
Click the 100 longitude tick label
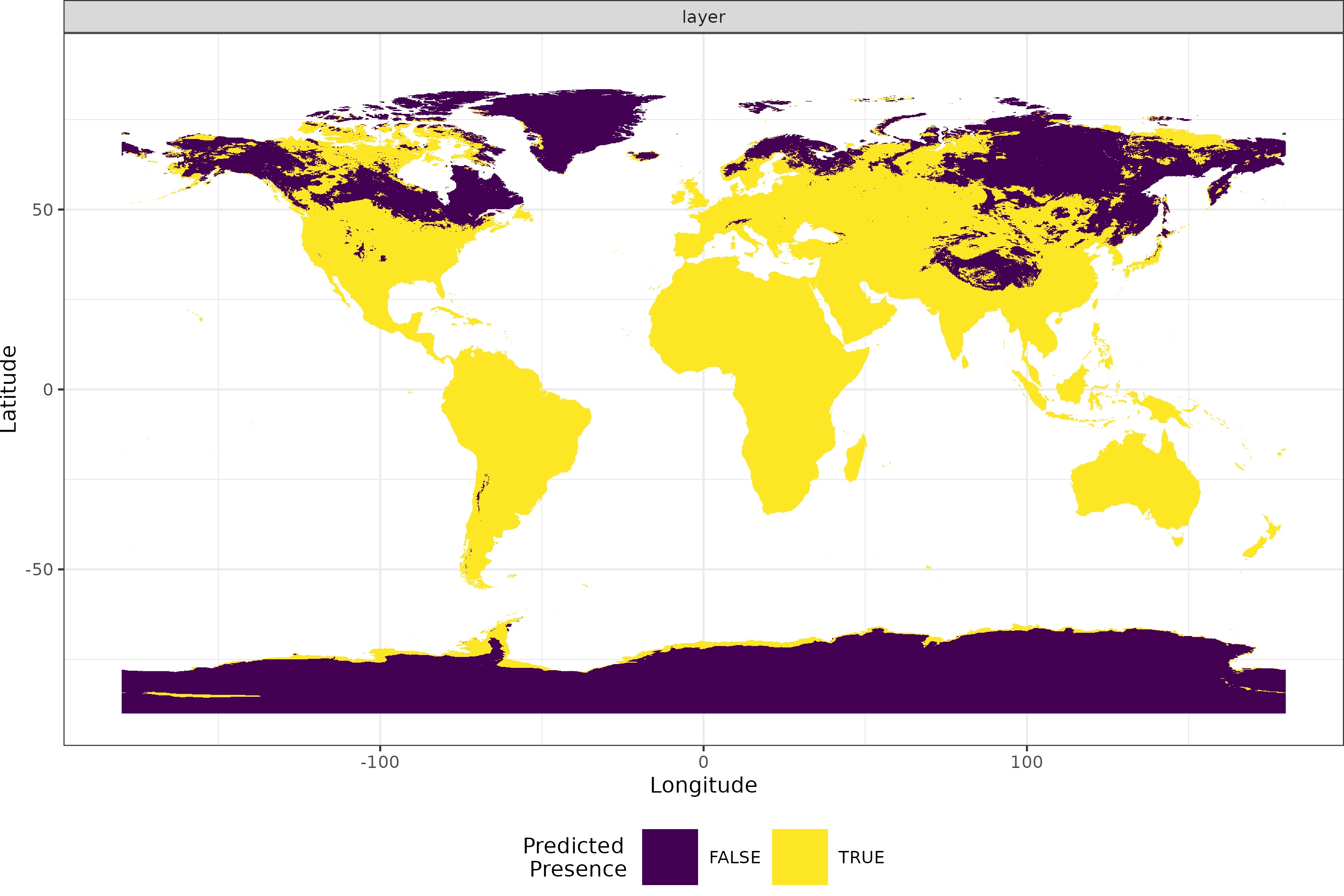(1026, 762)
